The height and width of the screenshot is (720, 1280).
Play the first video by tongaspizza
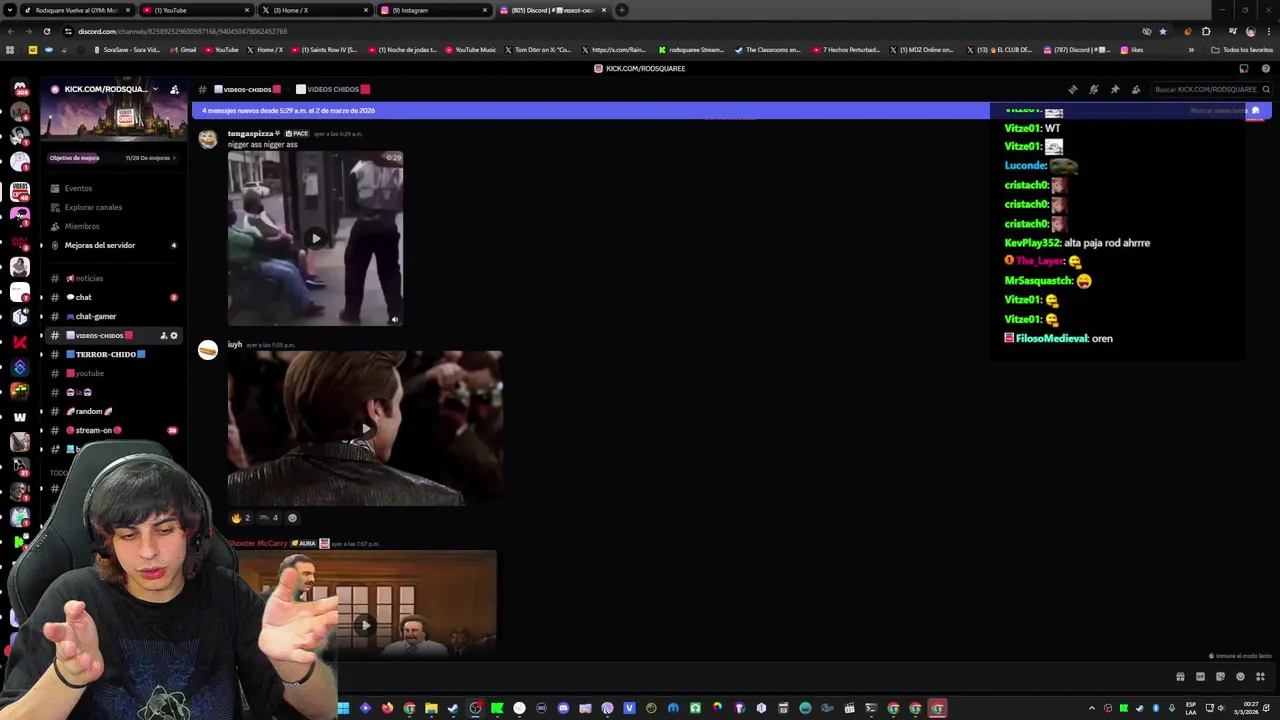[316, 238]
